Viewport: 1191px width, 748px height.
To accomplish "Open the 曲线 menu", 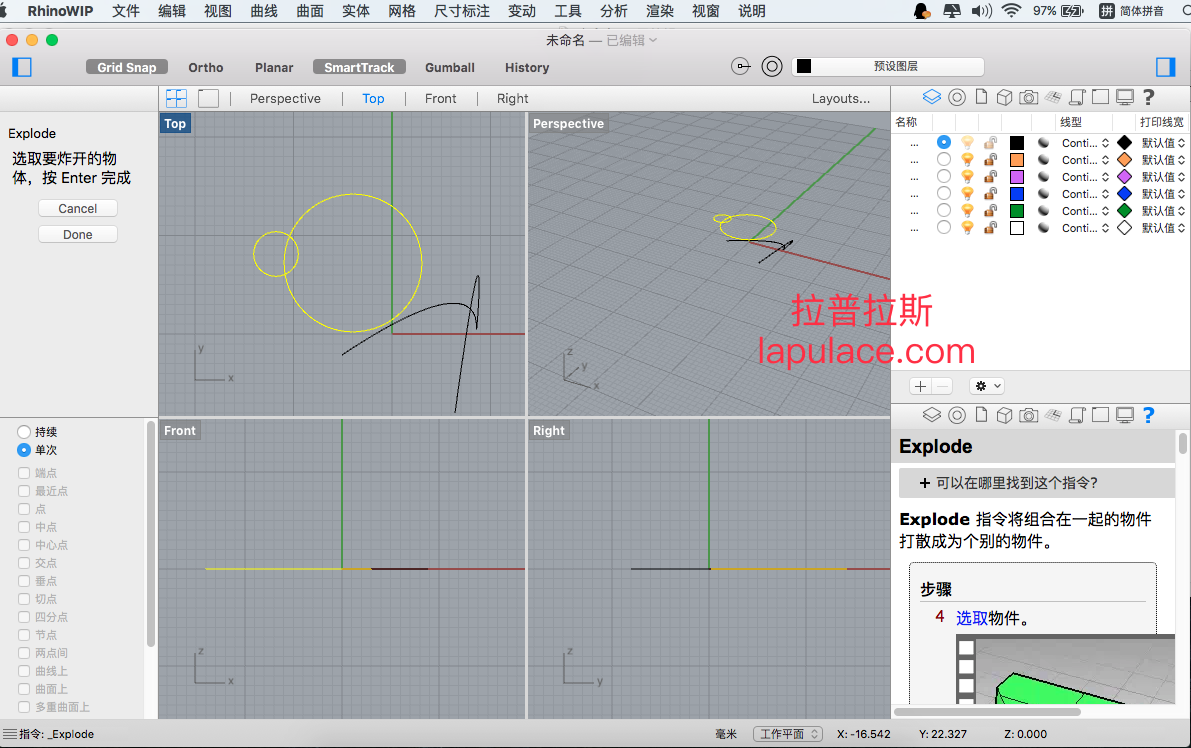I will point(264,11).
